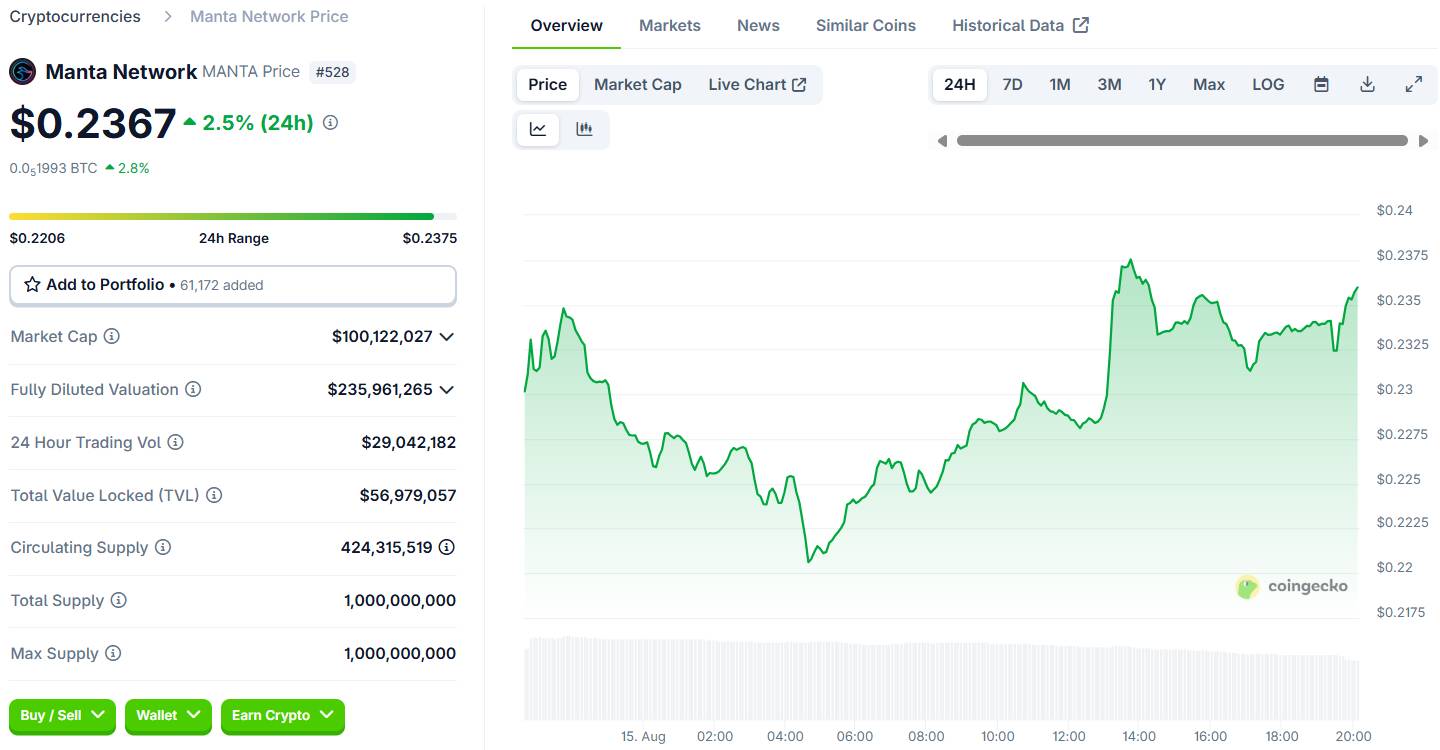
Task: Click the Manta Network Price breadcrumb text
Action: (269, 16)
